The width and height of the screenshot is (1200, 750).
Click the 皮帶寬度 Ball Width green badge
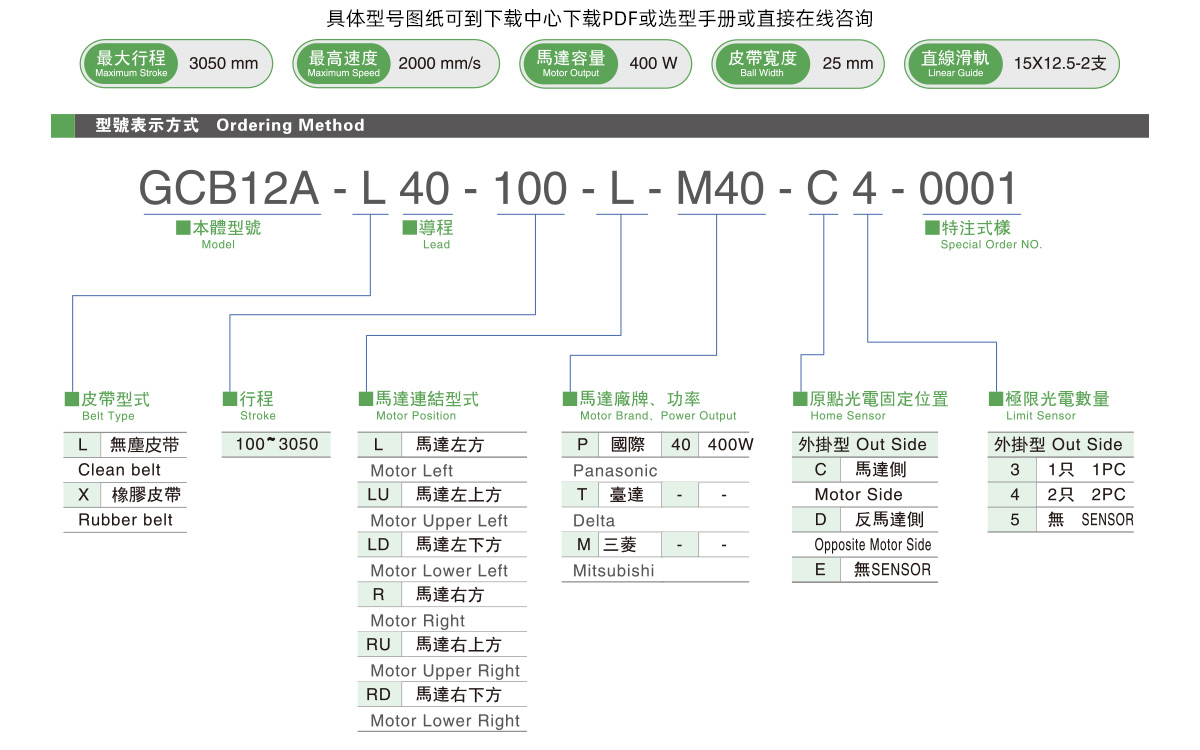[x=761, y=63]
